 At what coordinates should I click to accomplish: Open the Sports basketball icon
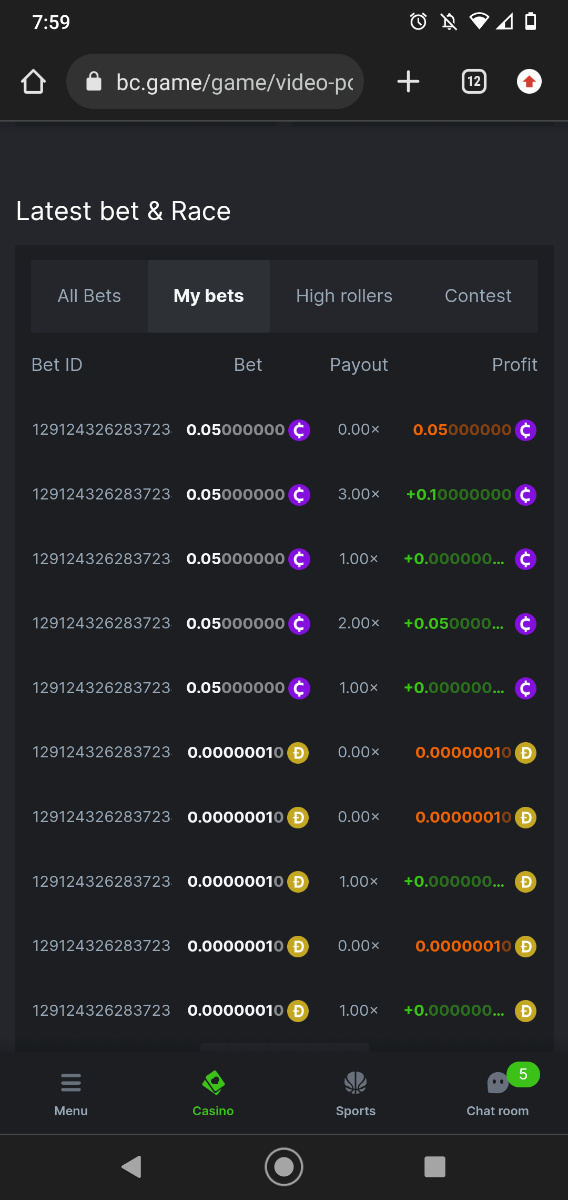click(355, 1093)
